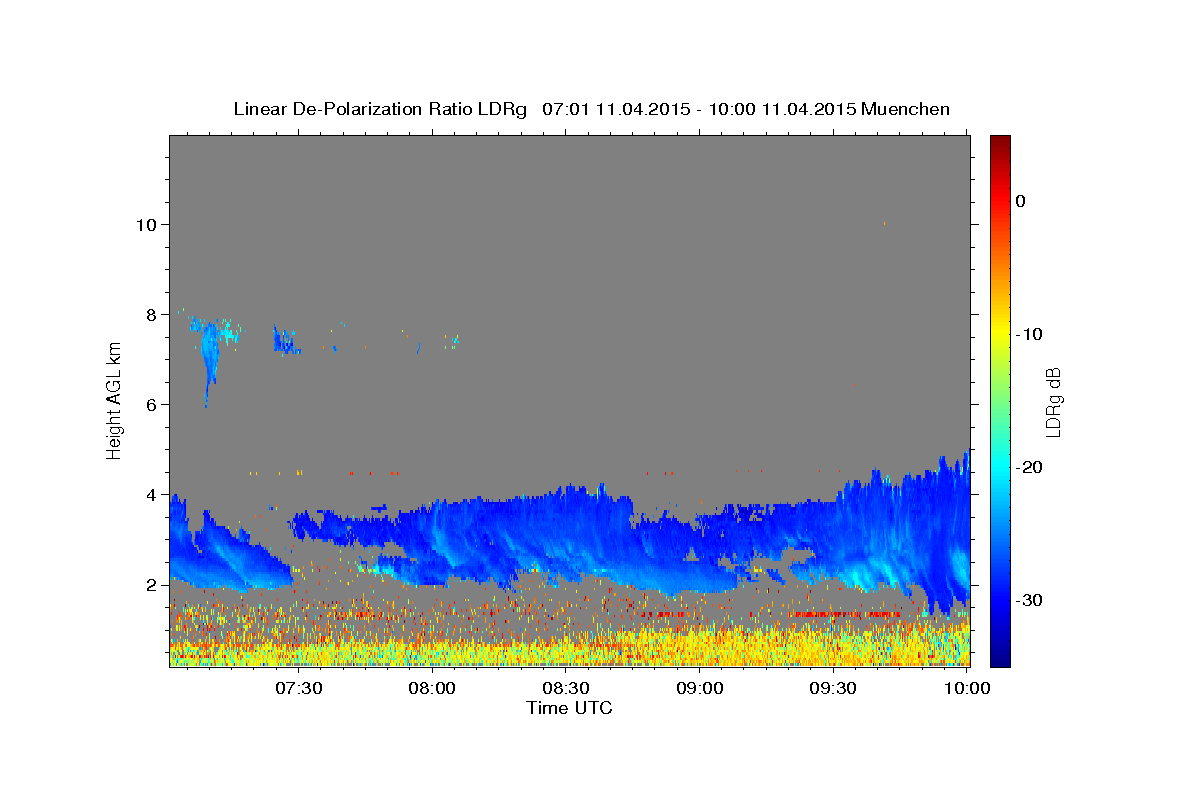The width and height of the screenshot is (1200, 800).
Task: Click the '09:00' time axis label
Action: pyautogui.click(x=700, y=688)
